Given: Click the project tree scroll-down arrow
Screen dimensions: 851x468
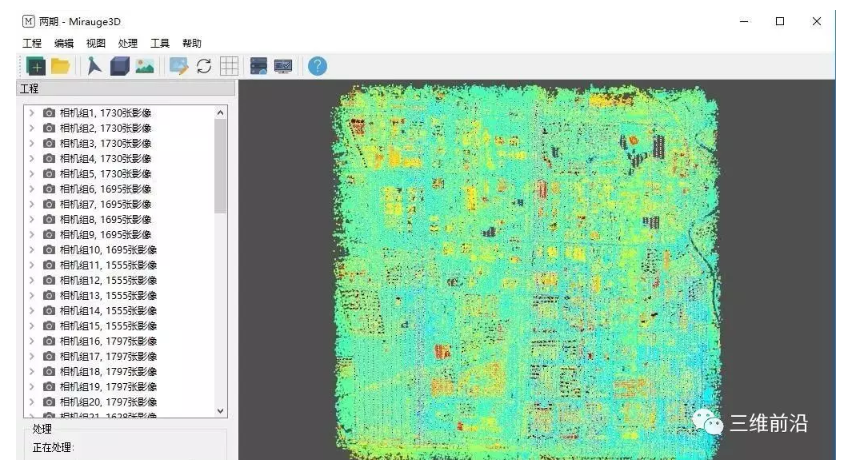Looking at the screenshot, I should [221, 410].
